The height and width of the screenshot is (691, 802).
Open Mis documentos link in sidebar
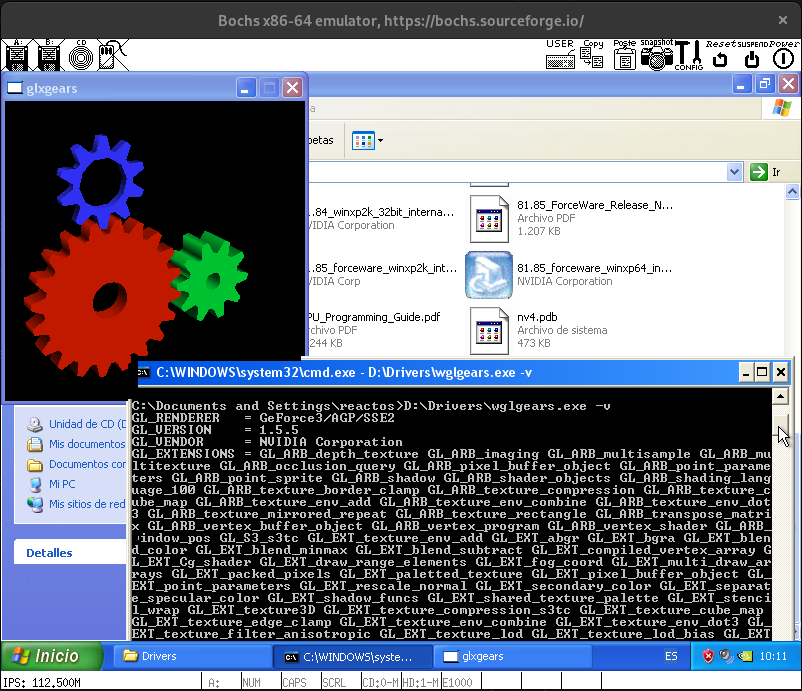[87, 444]
